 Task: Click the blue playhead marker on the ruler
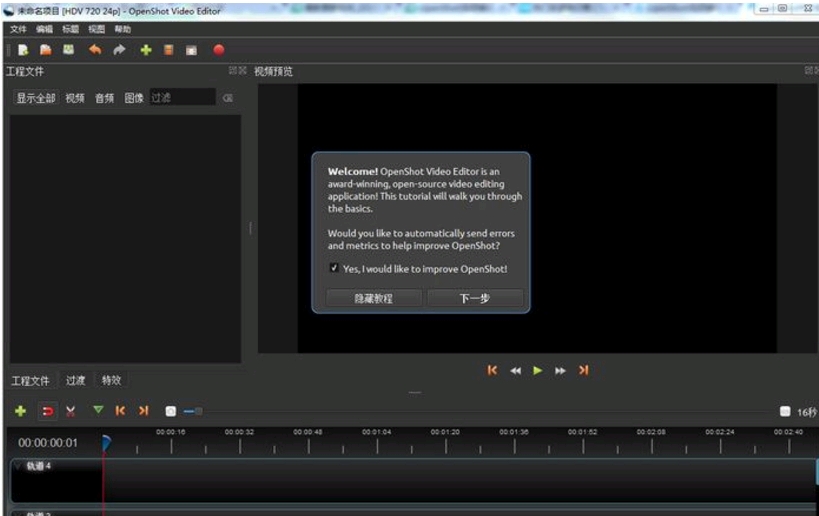106,443
